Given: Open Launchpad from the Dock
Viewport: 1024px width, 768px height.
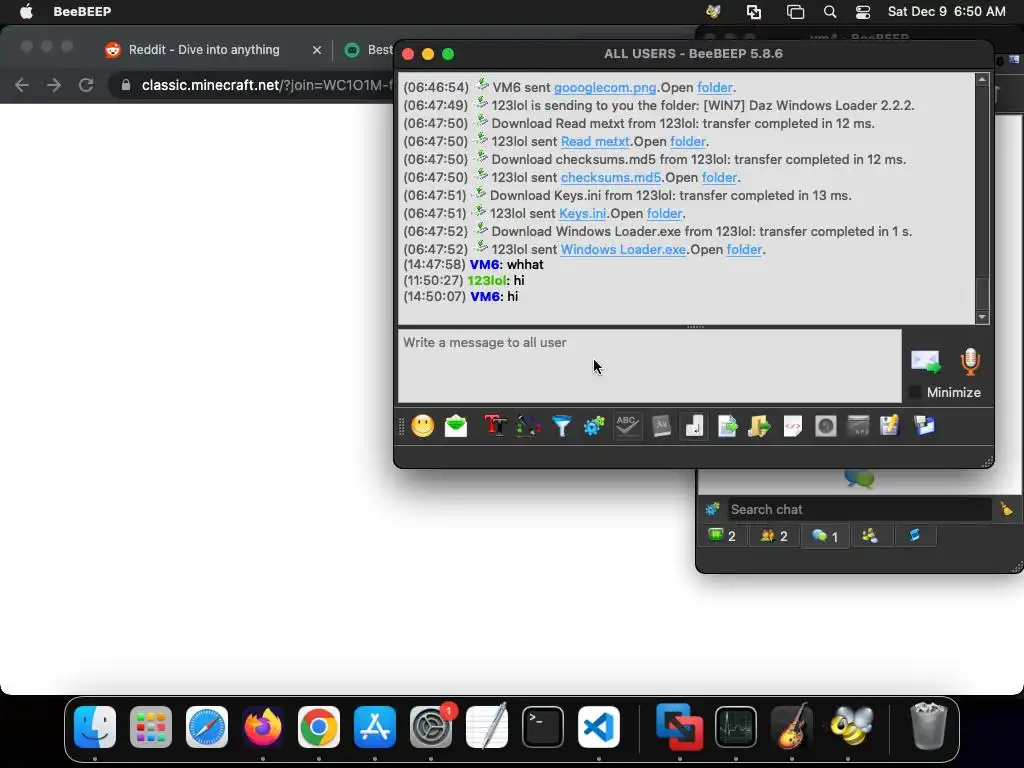Looking at the screenshot, I should [151, 727].
